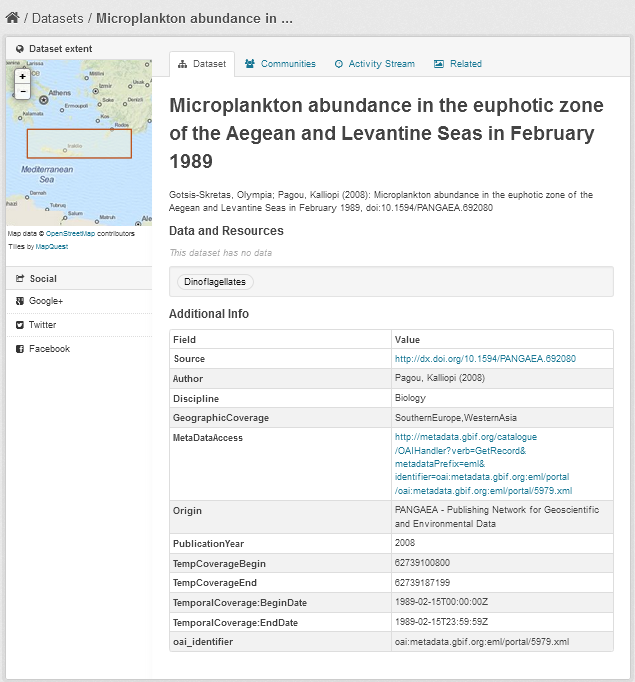Open the GBIF MetaDataAccess URL
This screenshot has width=635, height=682.
coord(483,464)
